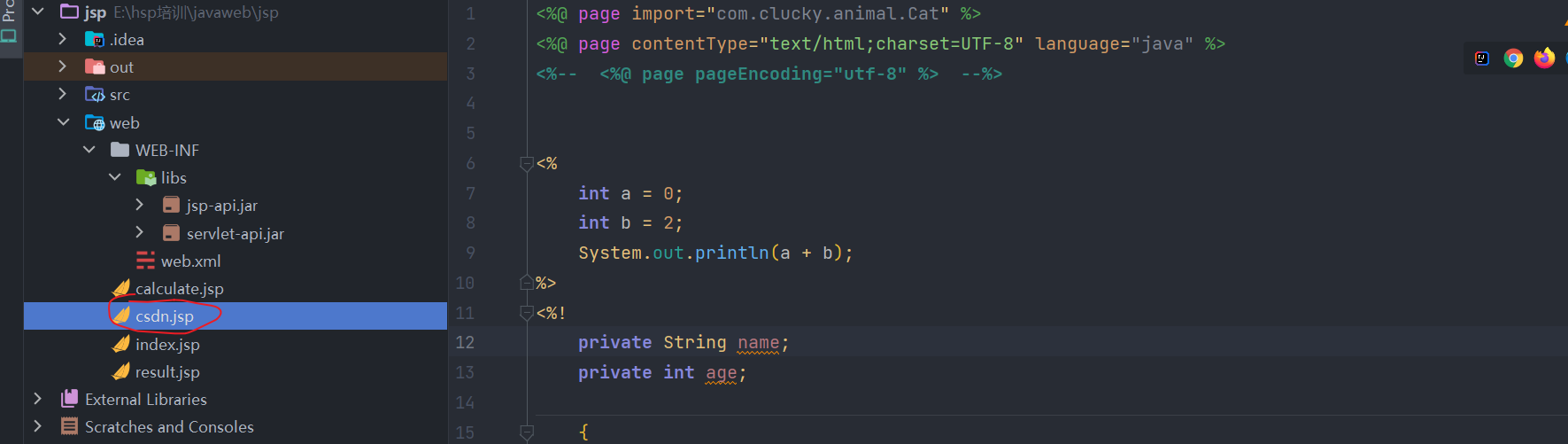This screenshot has width=1568, height=444.
Task: Collapse the libs folder chevron
Action: (x=115, y=177)
